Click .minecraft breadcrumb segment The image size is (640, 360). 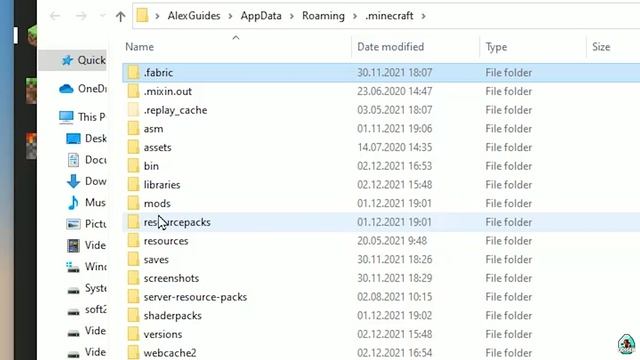point(389,16)
